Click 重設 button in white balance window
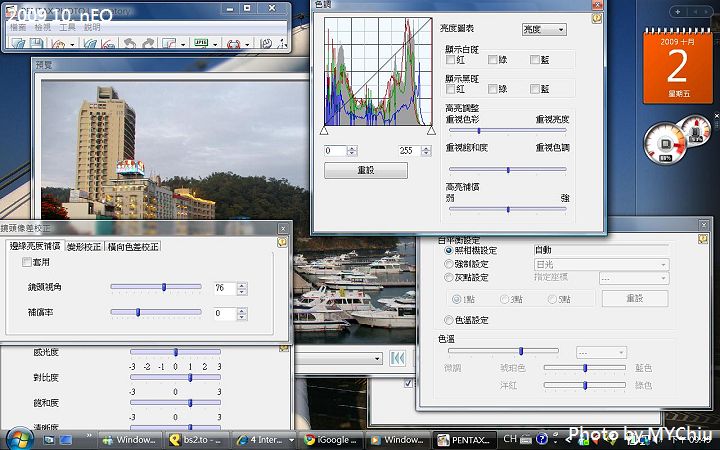This screenshot has width=720, height=450. (x=635, y=298)
